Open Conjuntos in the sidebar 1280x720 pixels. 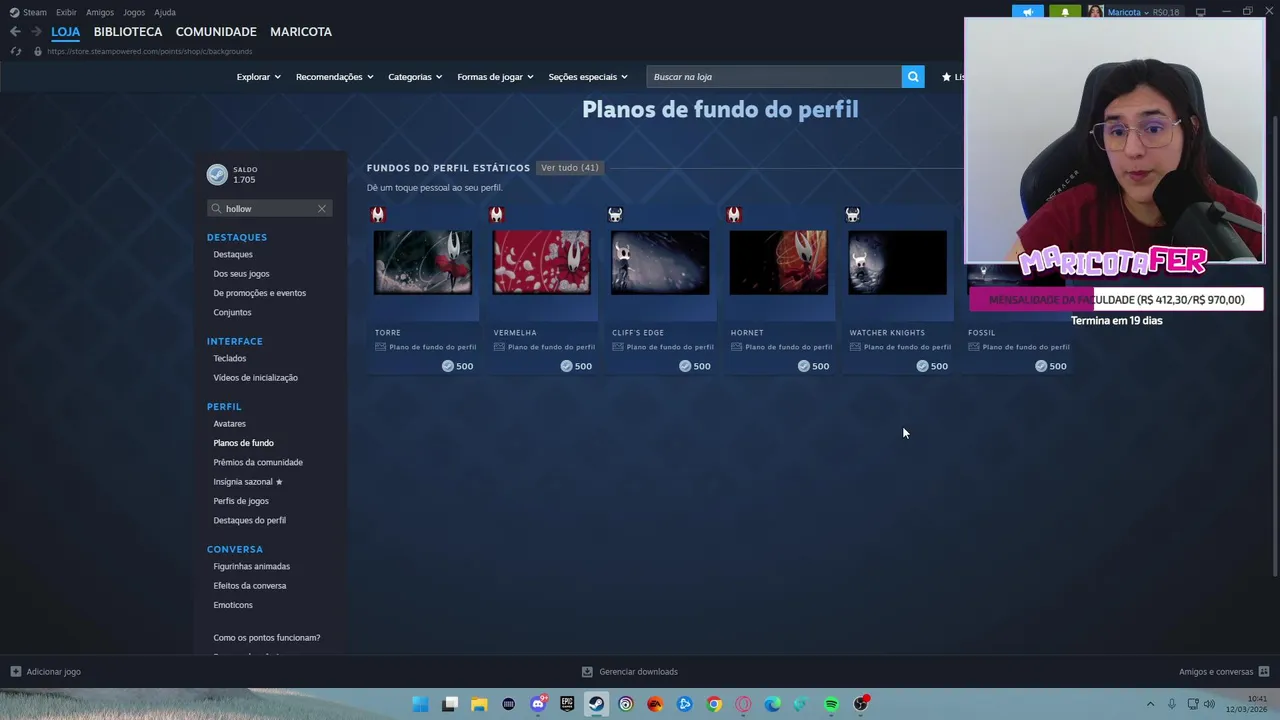tap(232, 313)
